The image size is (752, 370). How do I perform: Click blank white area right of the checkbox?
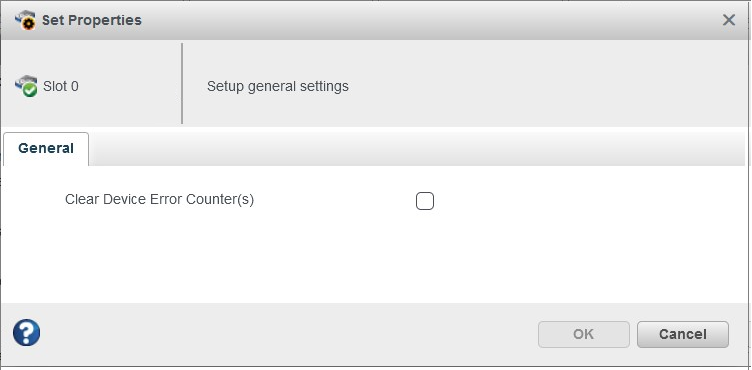click(590, 201)
